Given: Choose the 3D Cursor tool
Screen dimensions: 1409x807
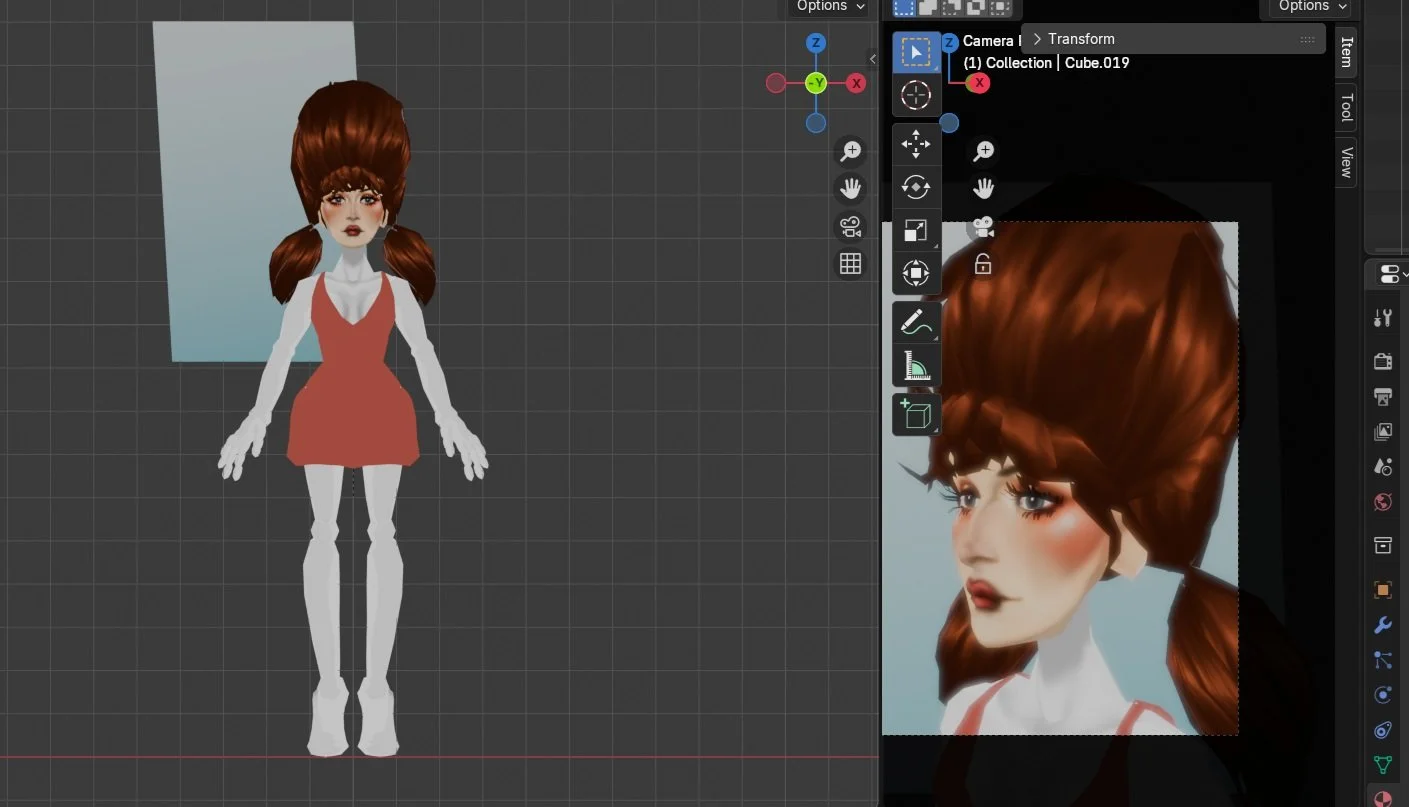Looking at the screenshot, I should [x=915, y=95].
